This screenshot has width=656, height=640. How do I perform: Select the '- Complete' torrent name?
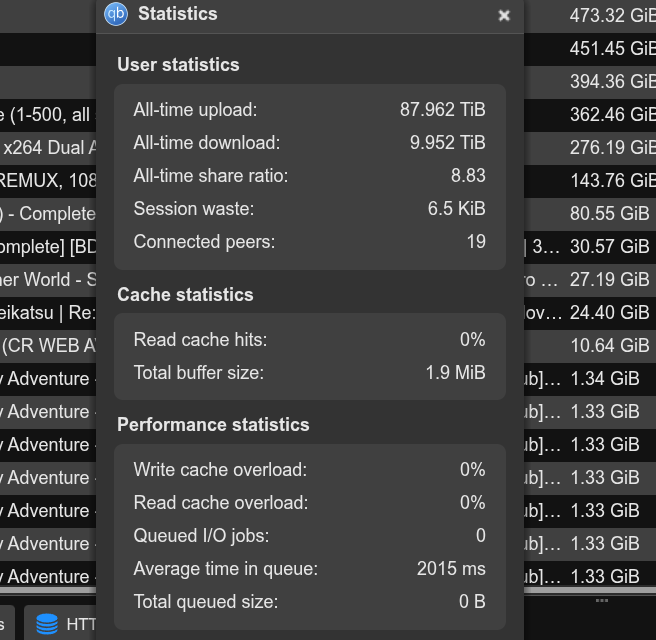coord(48,214)
